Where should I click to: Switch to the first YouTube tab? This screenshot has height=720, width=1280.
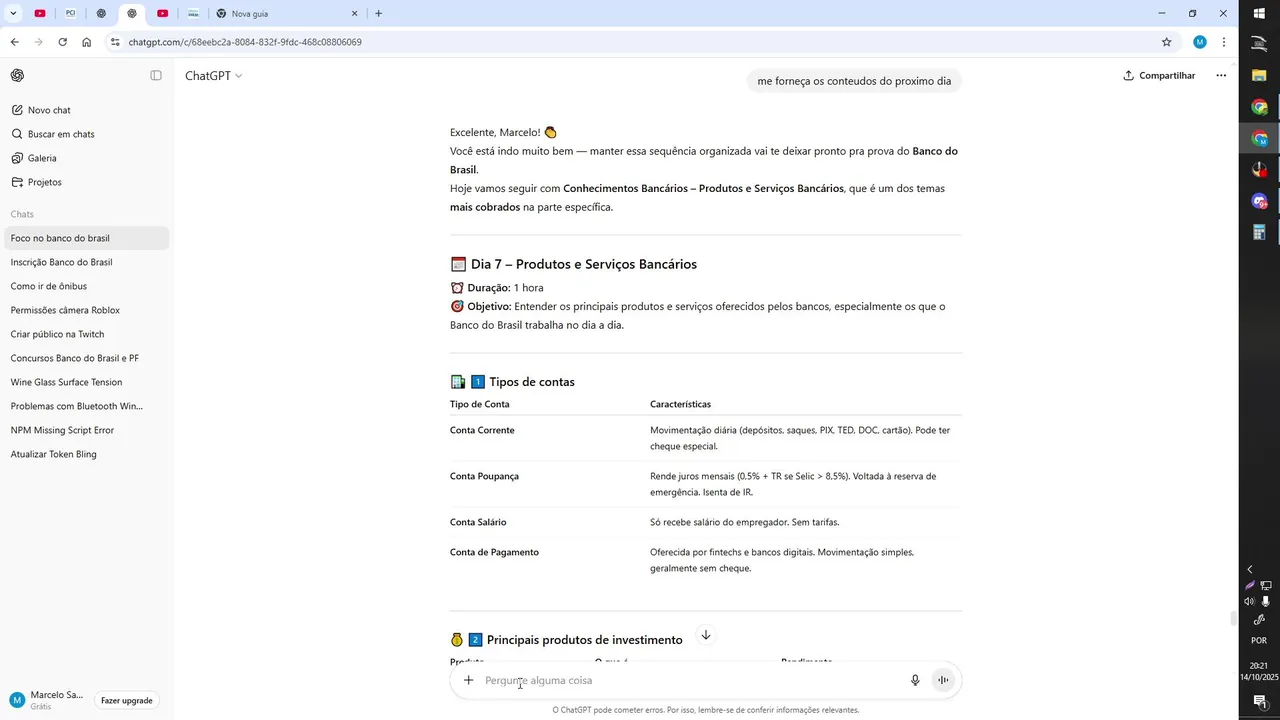[40, 13]
